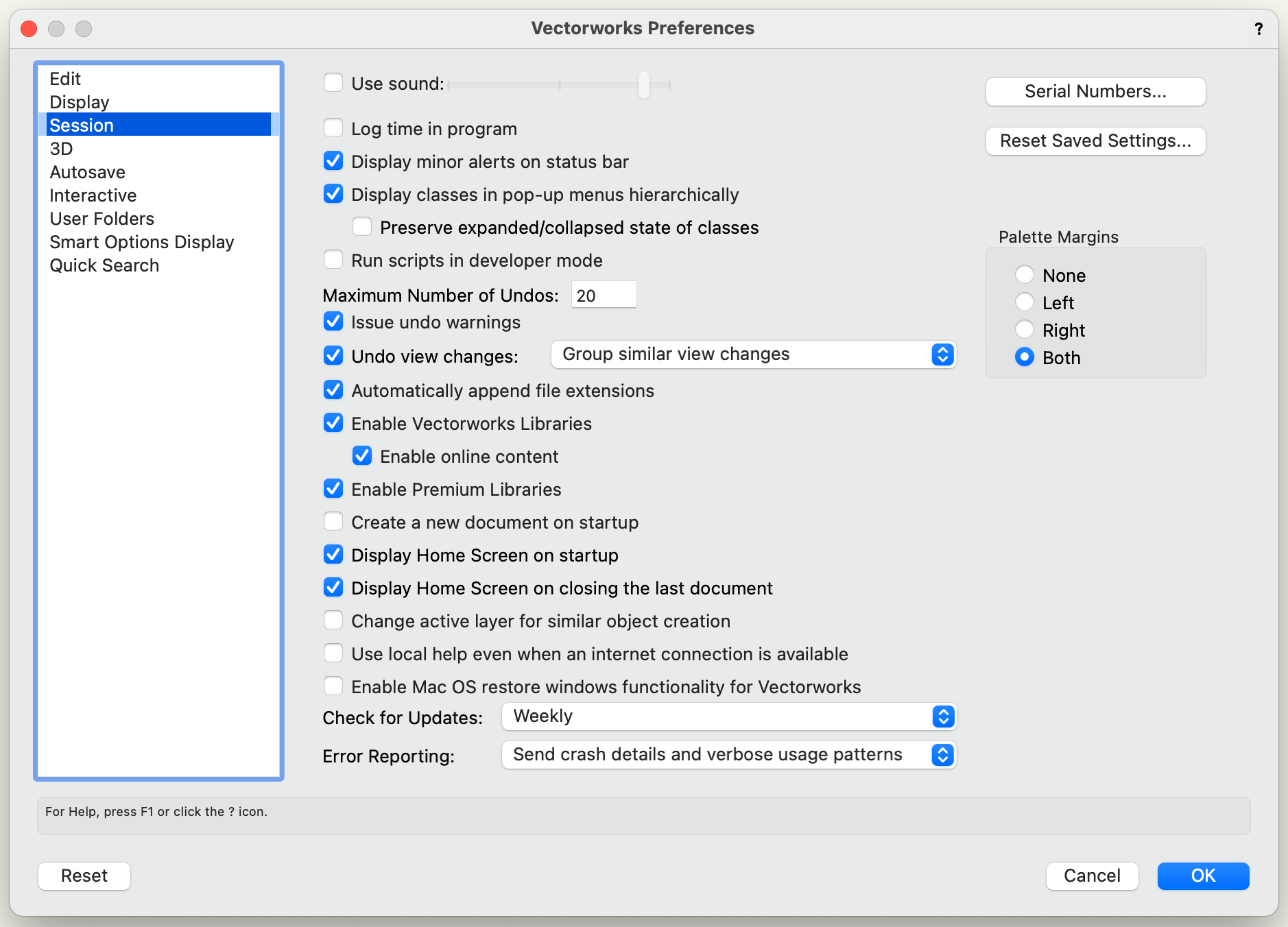
Task: Click the Reset button
Action: click(84, 876)
